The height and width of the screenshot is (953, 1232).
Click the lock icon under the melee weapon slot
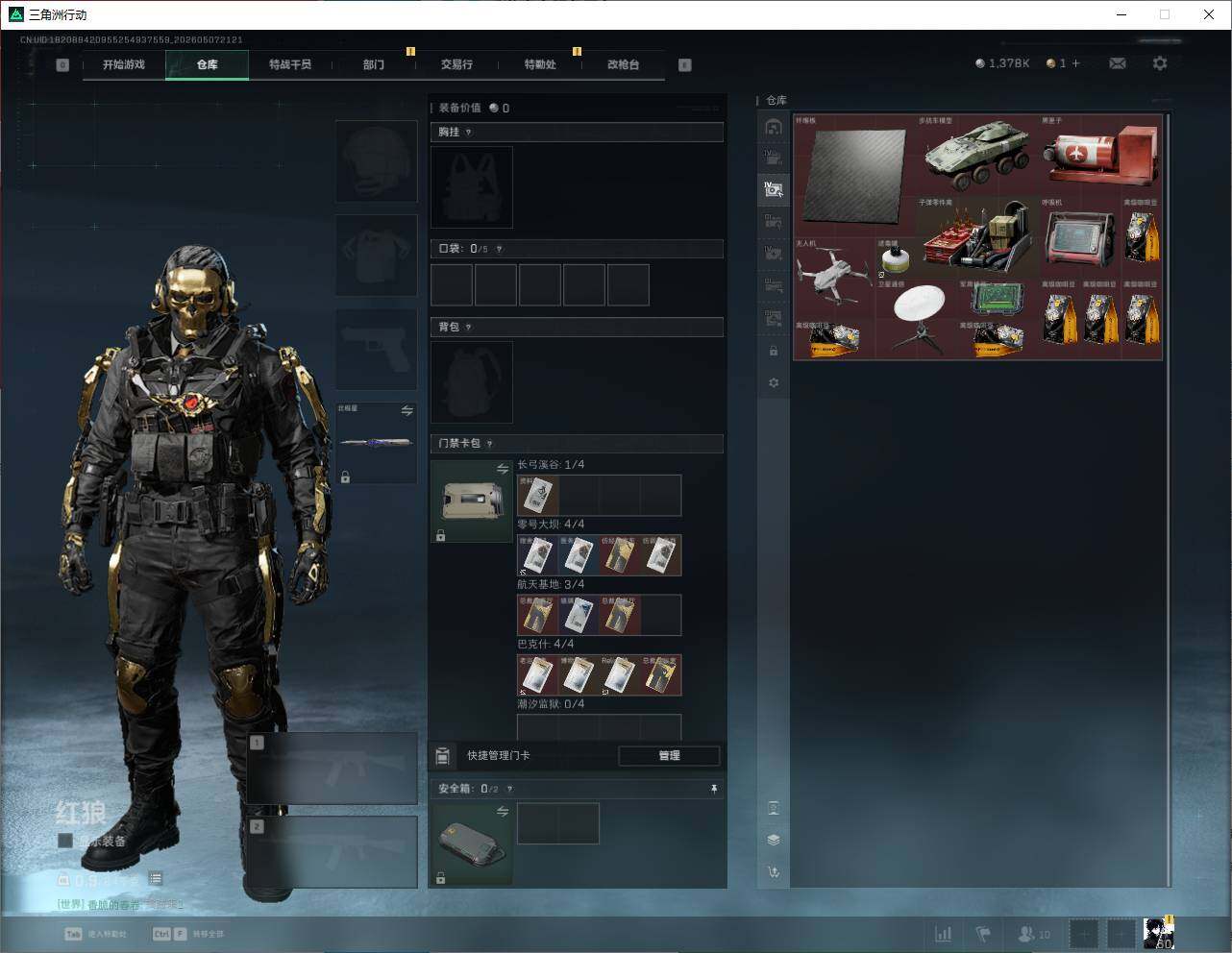(x=345, y=476)
